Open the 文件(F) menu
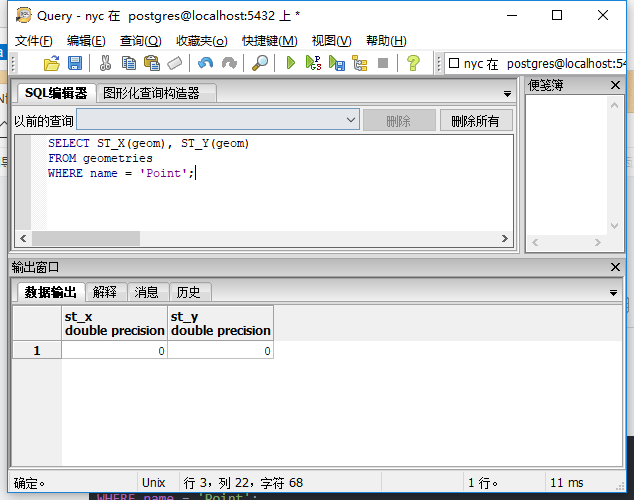 34,41
